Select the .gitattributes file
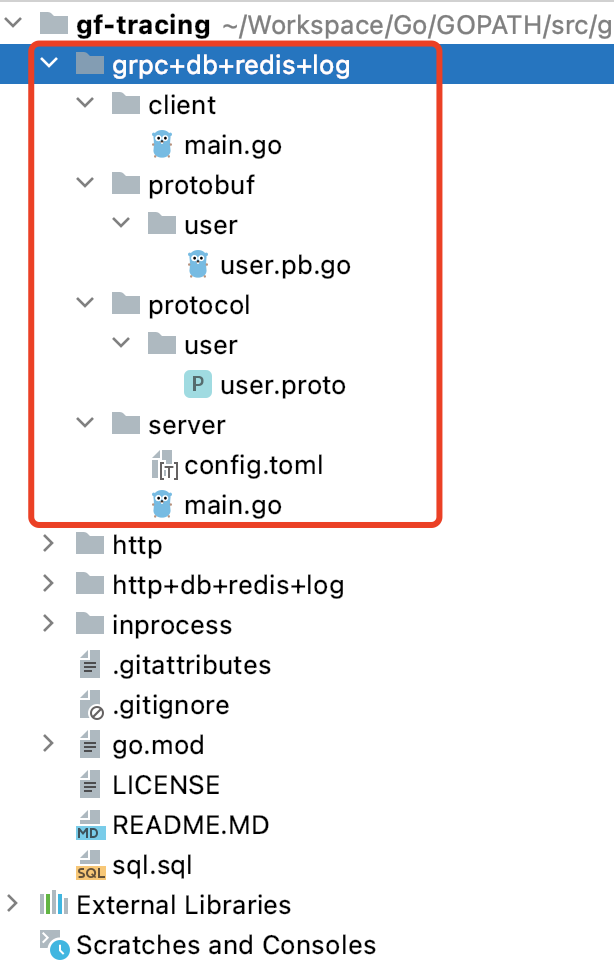 (191, 665)
